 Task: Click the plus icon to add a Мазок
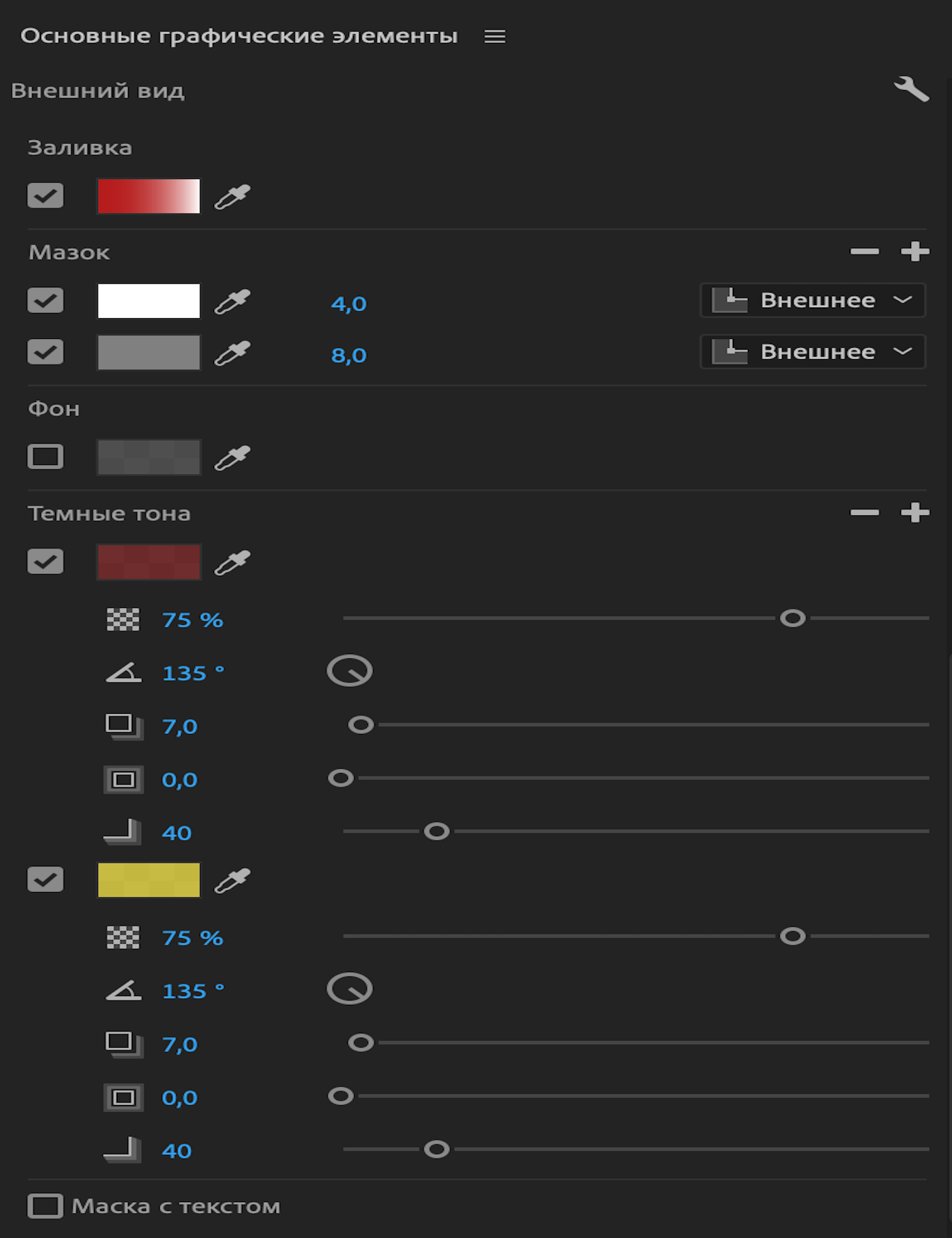pyautogui.click(x=915, y=252)
